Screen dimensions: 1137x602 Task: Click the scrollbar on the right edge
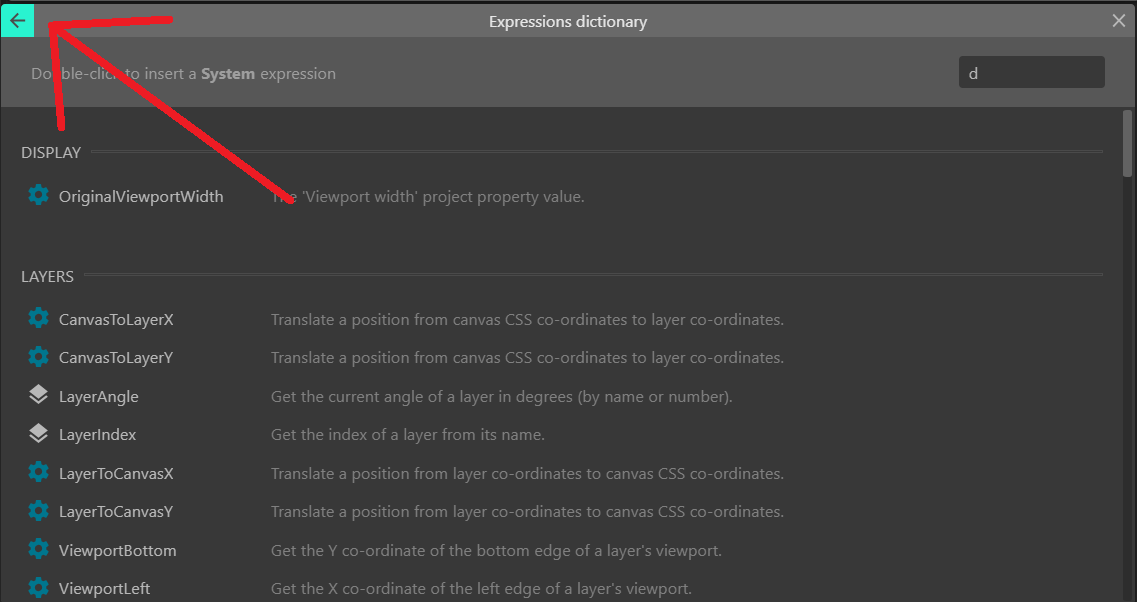point(1129,140)
